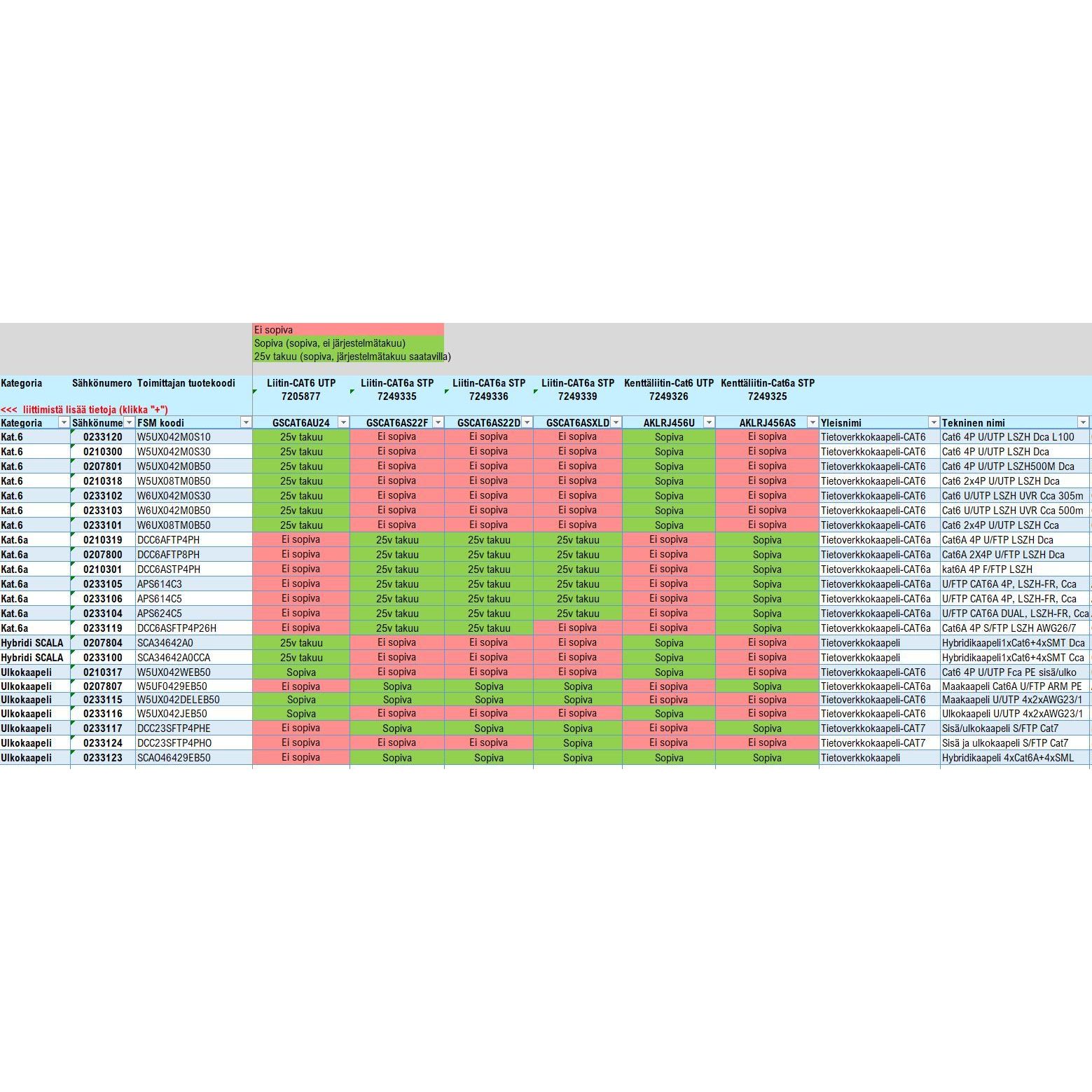Viewport: 1092px width, 1092px height.
Task: Select the 'Liitin-CAT6 UTP 7205877' header cell
Action: tap(300, 389)
